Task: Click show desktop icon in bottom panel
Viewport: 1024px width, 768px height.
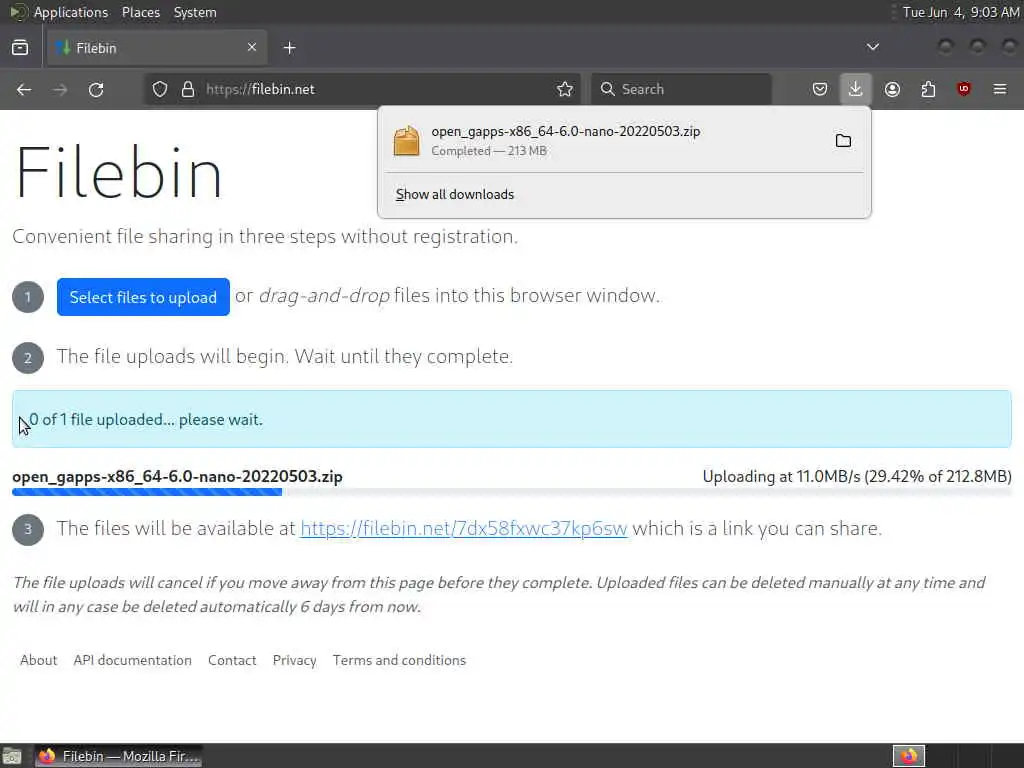Action: tap(12, 756)
